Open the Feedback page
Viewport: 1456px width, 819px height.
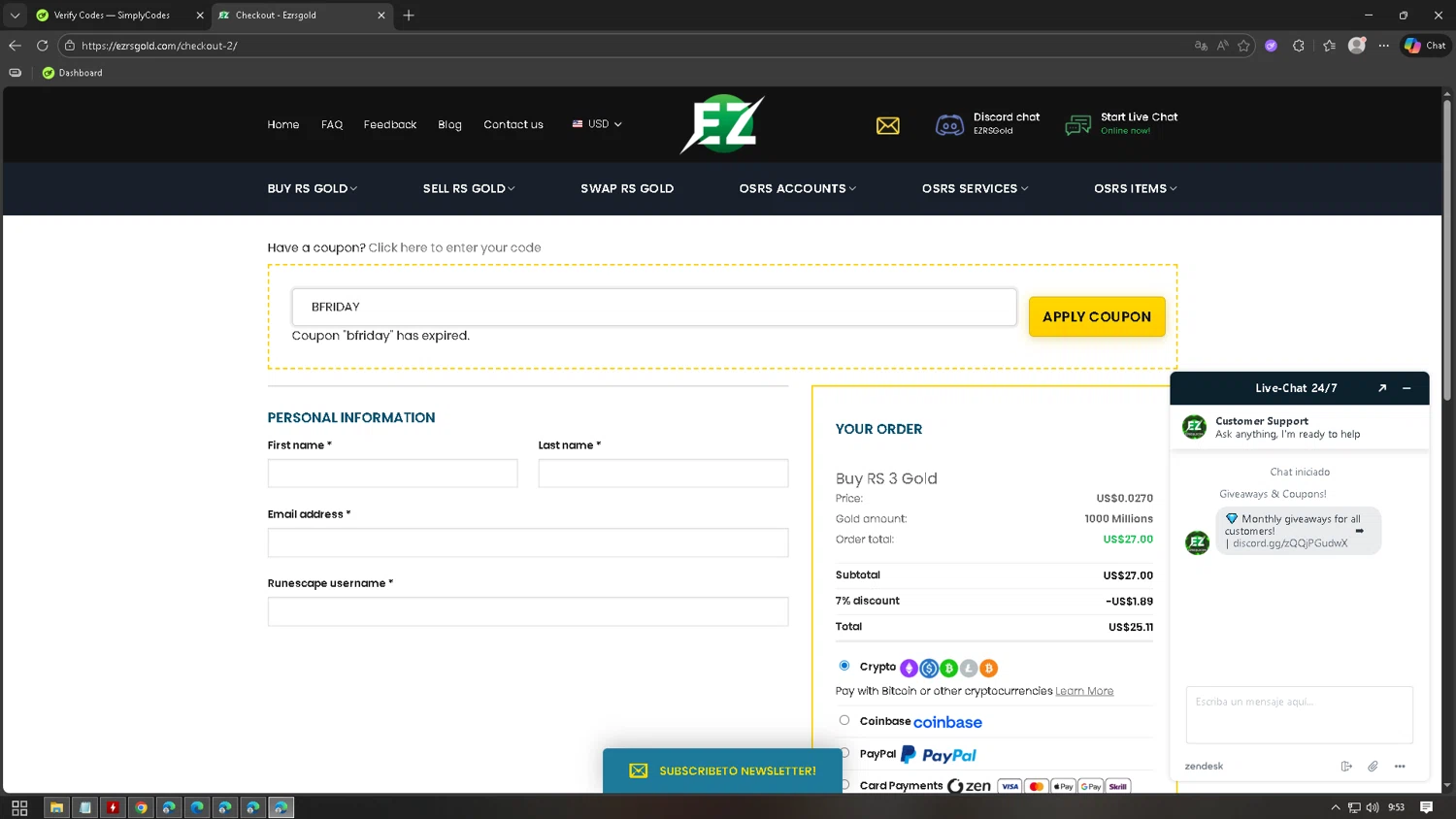click(390, 124)
